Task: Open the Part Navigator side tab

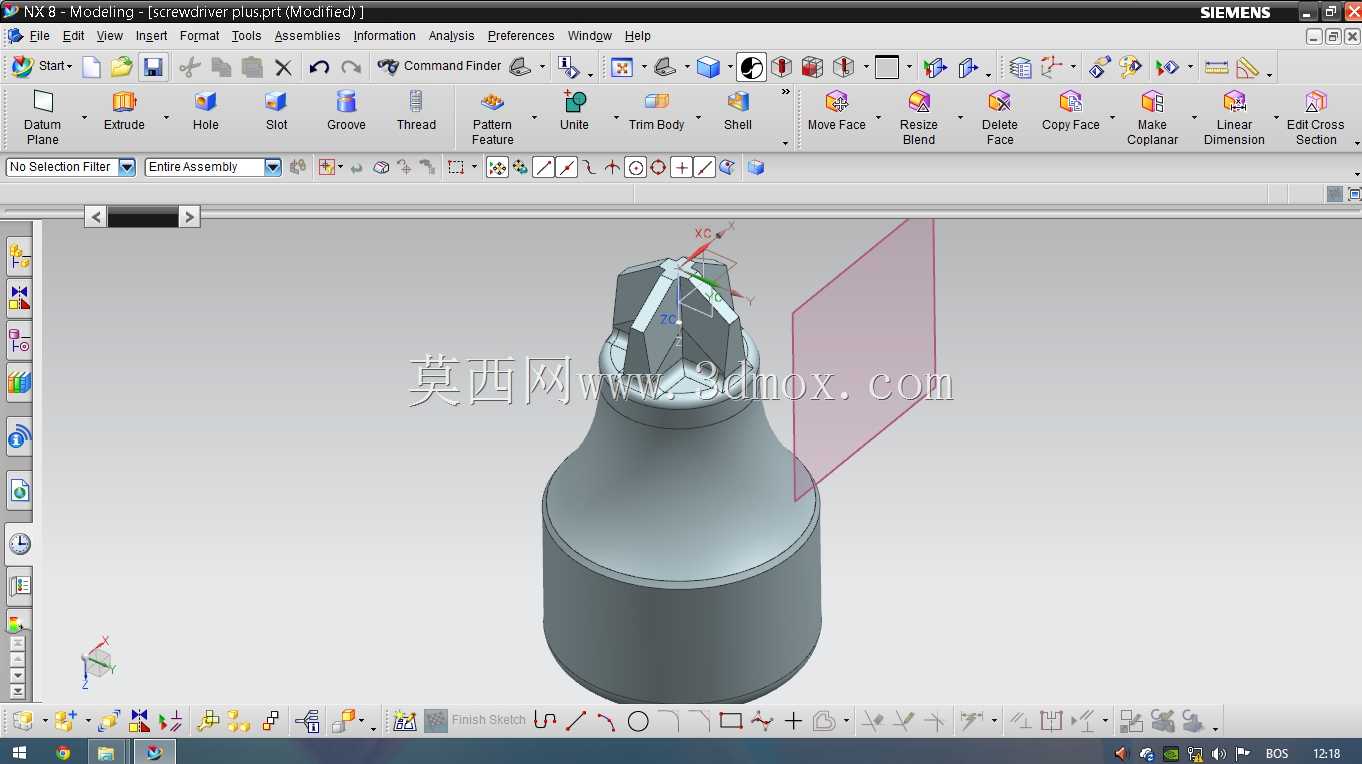Action: tap(19, 341)
